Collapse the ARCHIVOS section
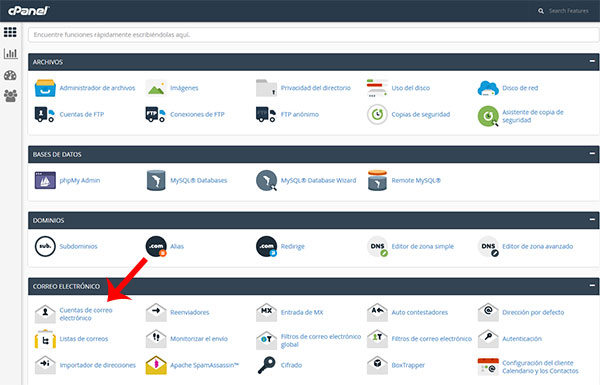 tap(592, 61)
